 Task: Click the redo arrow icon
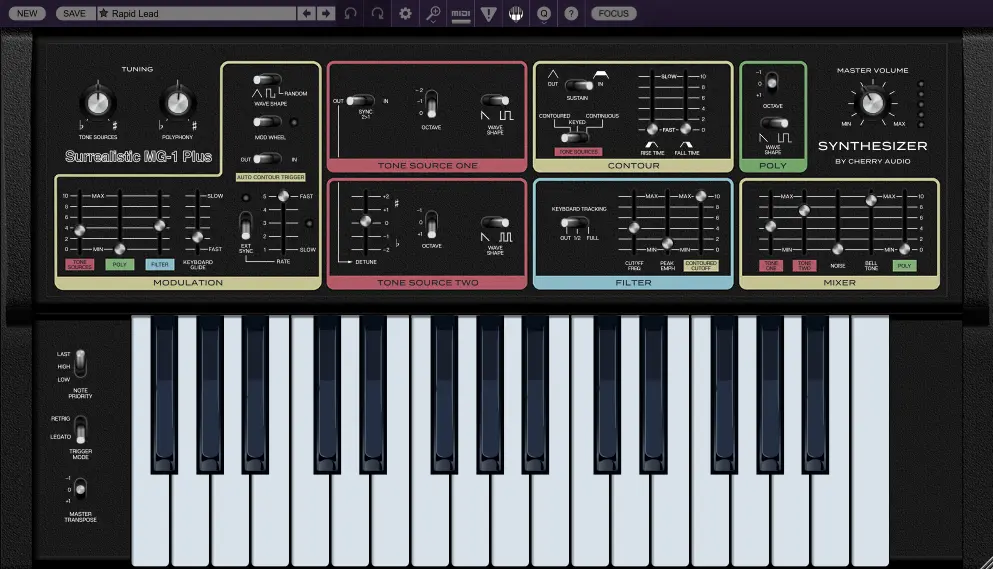[x=377, y=14]
